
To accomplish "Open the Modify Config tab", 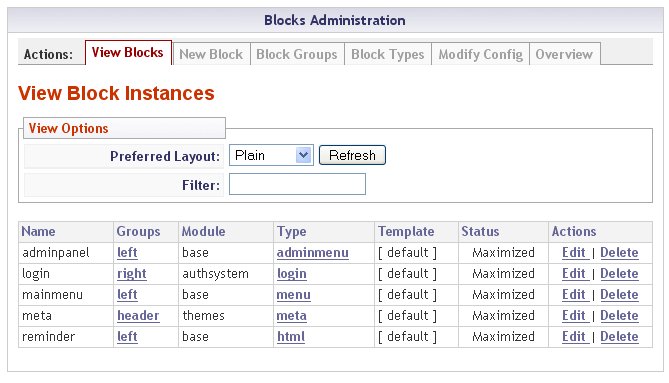I will 480,54.
